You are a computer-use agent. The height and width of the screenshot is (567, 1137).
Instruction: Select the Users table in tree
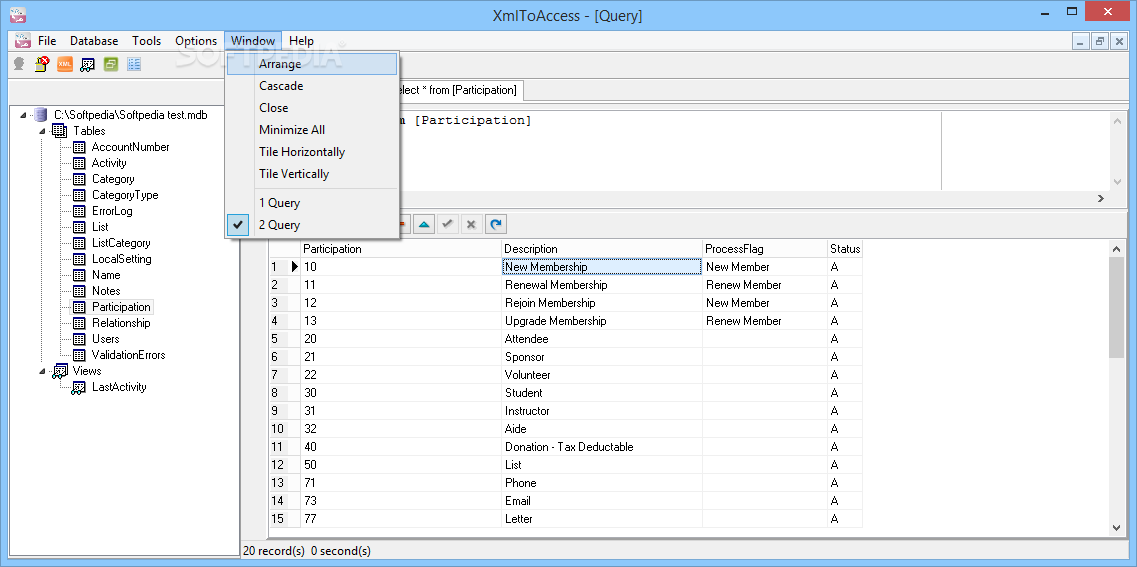coord(105,339)
